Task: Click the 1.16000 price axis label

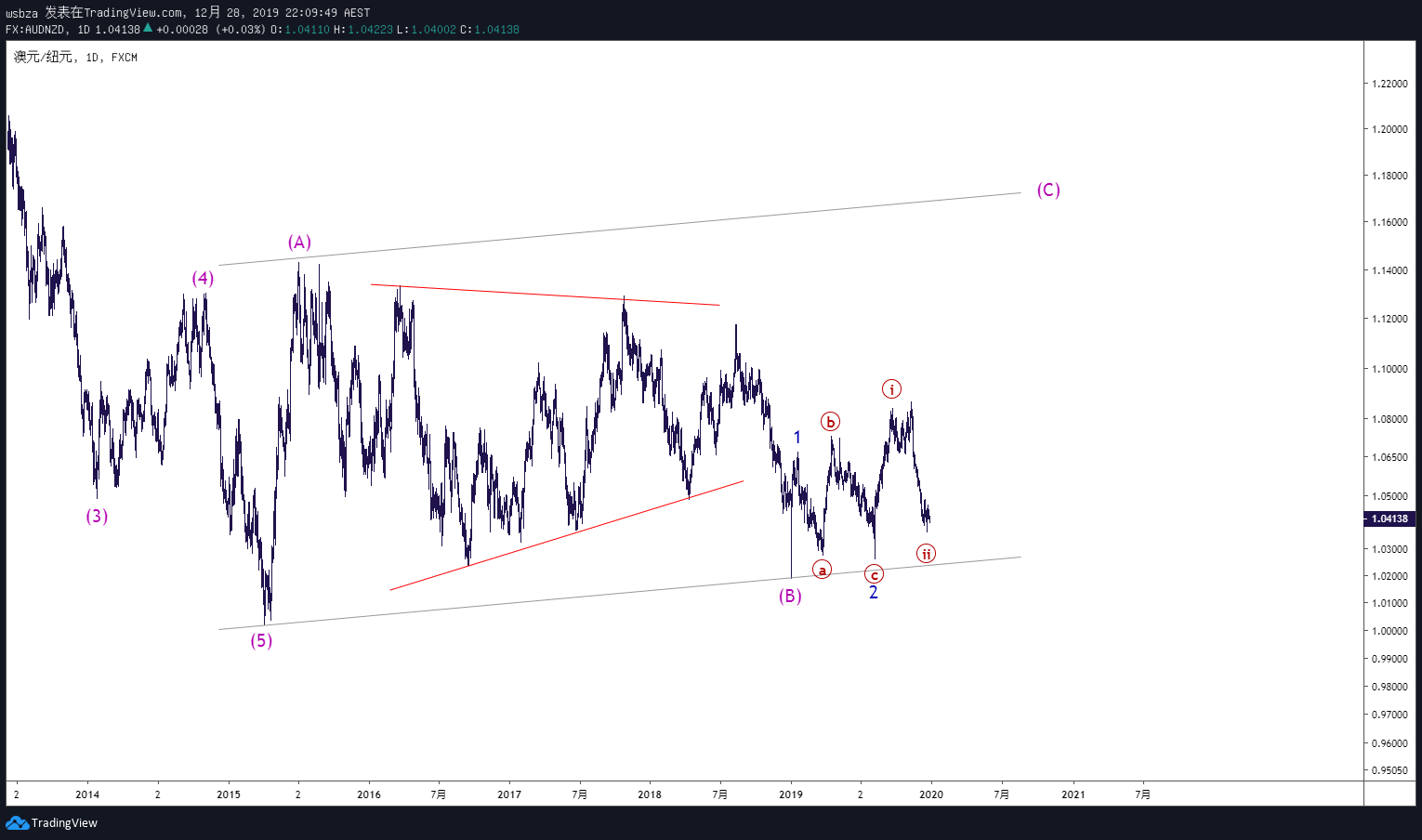Action: point(1389,222)
